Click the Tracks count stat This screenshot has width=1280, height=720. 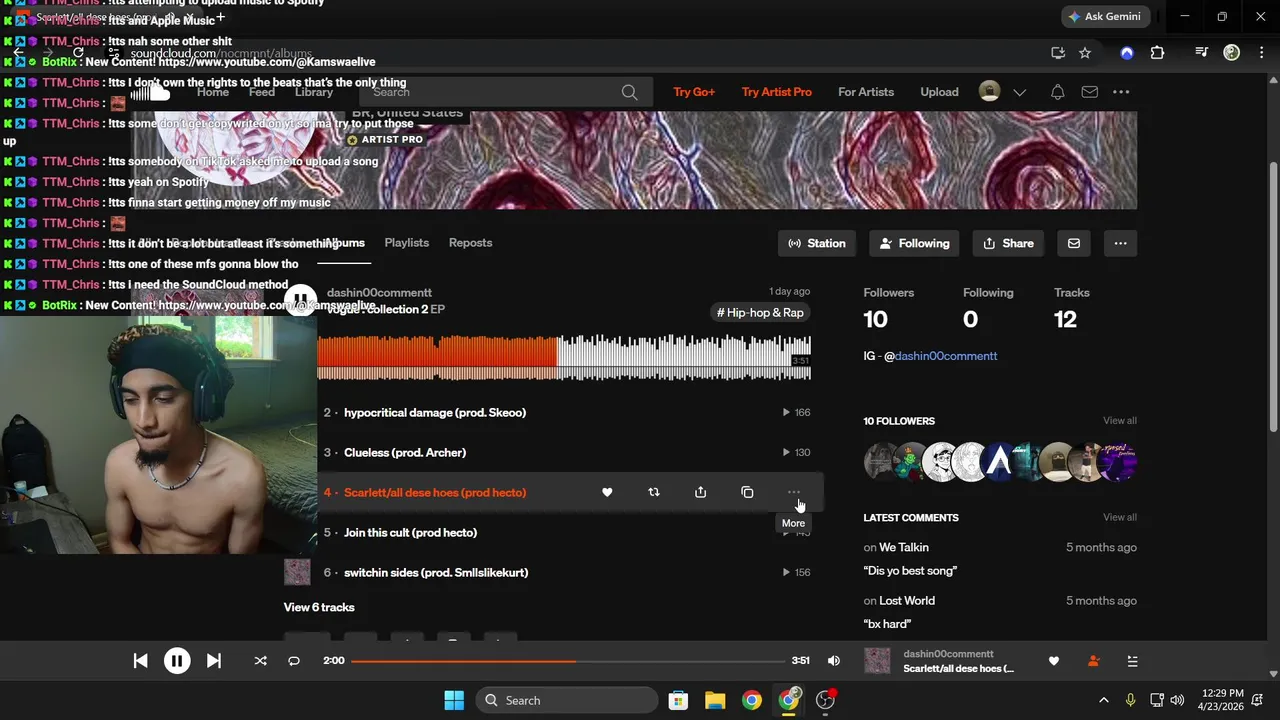pos(1072,308)
